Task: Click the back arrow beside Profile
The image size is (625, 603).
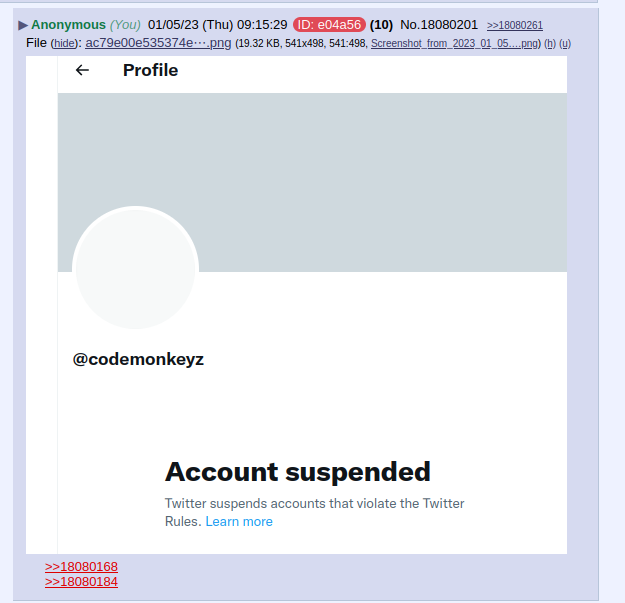Action: point(82,70)
